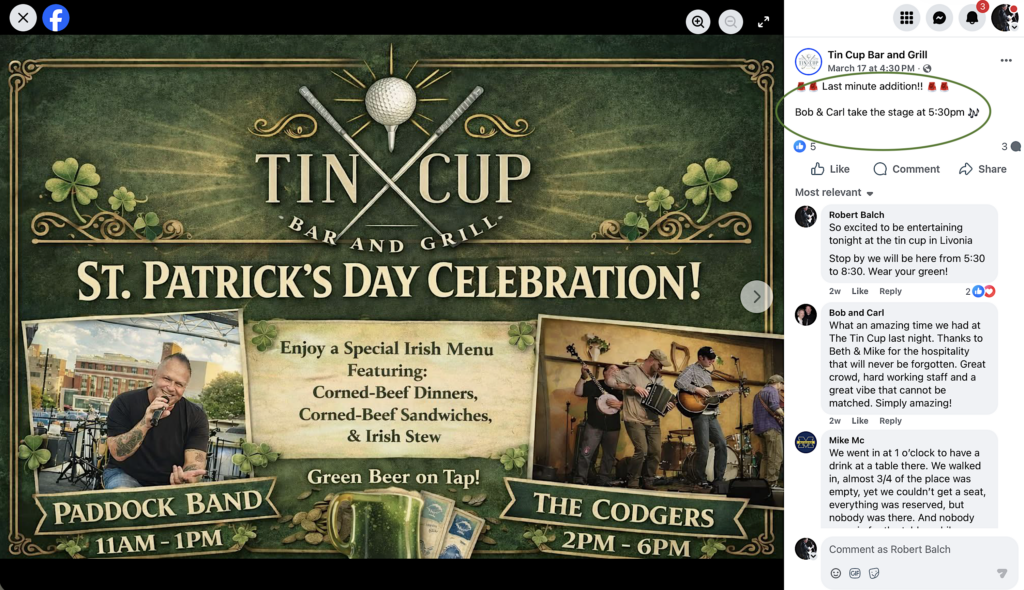Open the notifications bell
Image resolution: width=1024 pixels, height=590 pixels.
972,17
